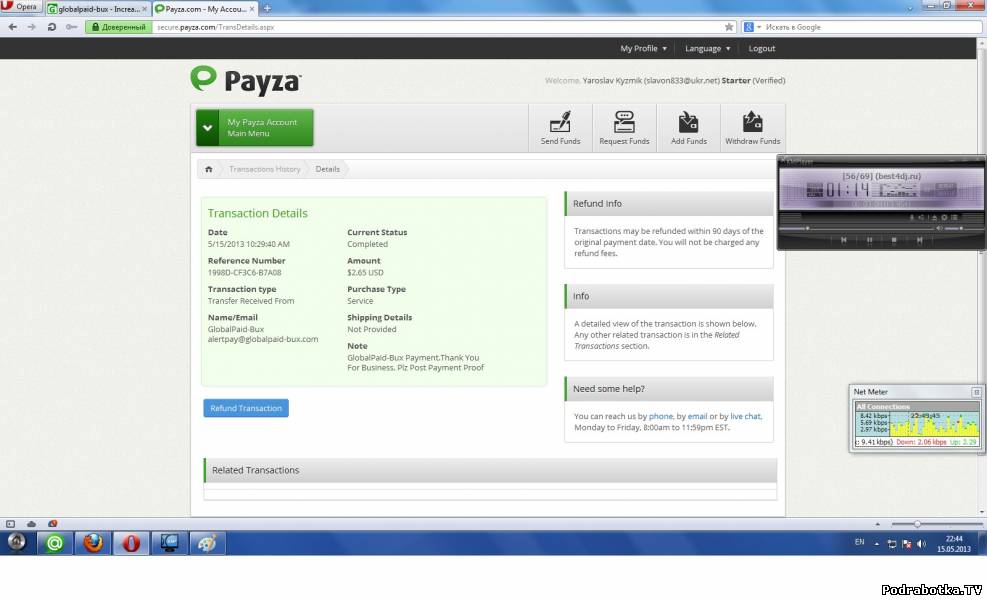The height and width of the screenshot is (600, 987).
Task: Open Firefox from the taskbar
Action: pos(93,543)
